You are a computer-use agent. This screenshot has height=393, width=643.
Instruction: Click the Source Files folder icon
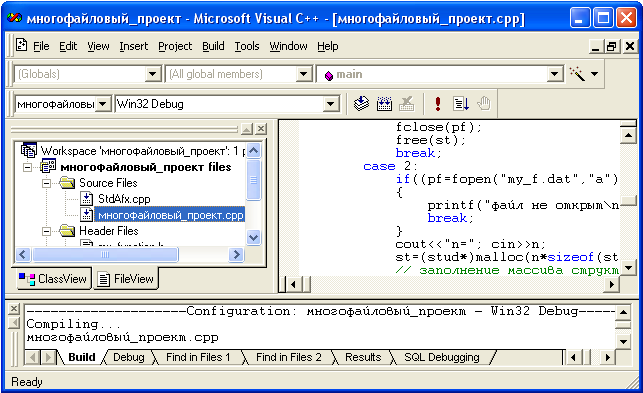[67, 183]
